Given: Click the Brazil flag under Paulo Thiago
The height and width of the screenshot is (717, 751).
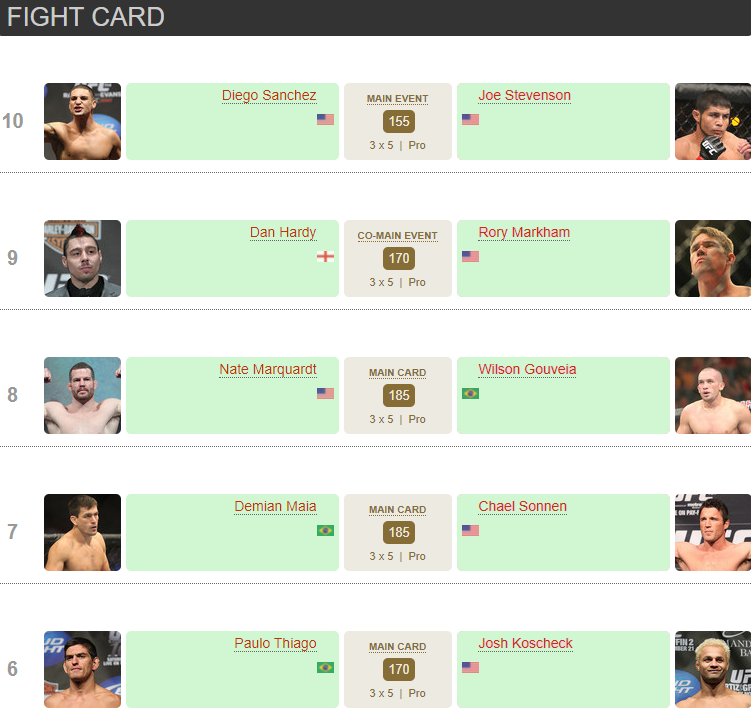Looking at the screenshot, I should click(325, 667).
